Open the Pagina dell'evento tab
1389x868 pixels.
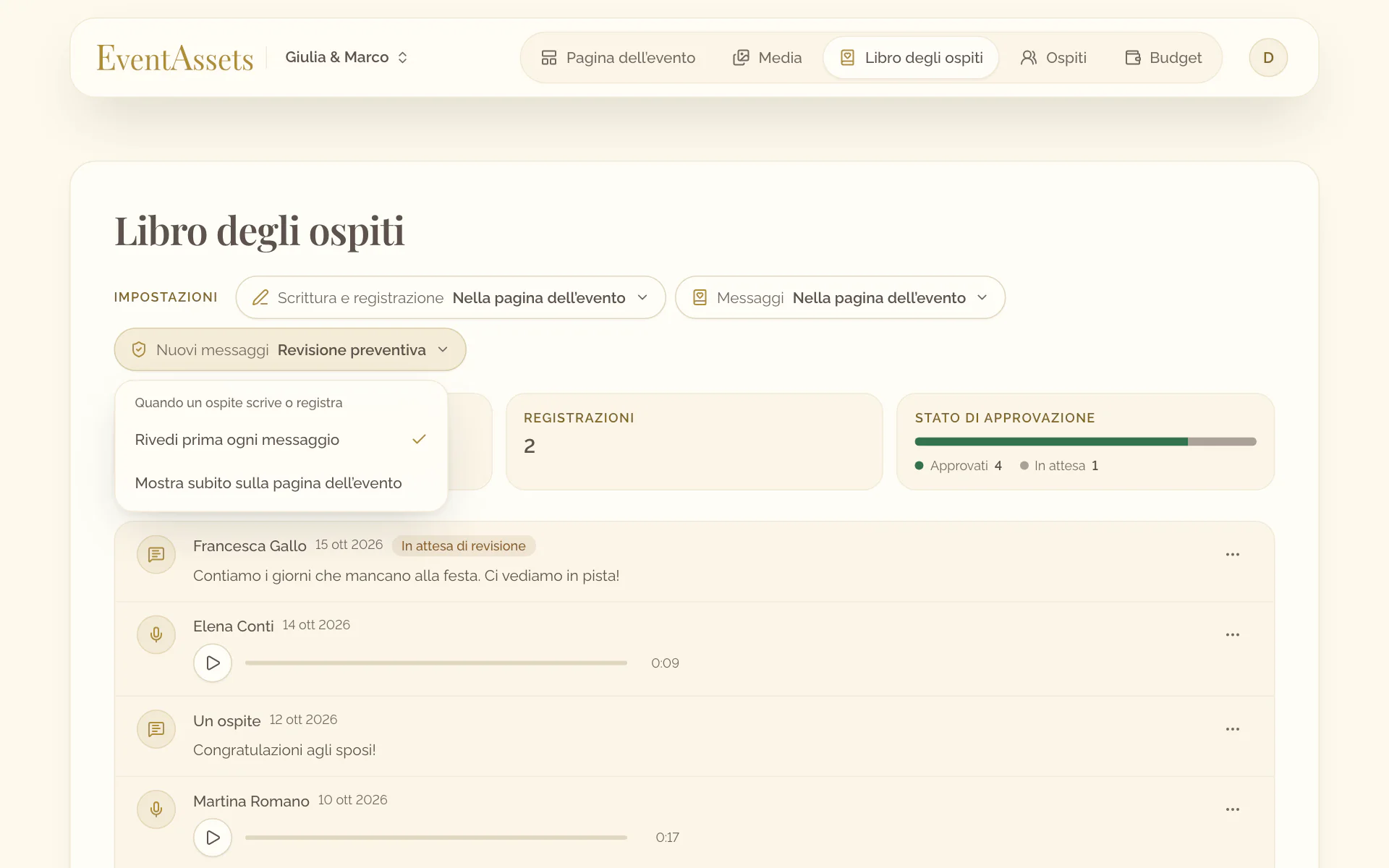pyautogui.click(x=618, y=57)
